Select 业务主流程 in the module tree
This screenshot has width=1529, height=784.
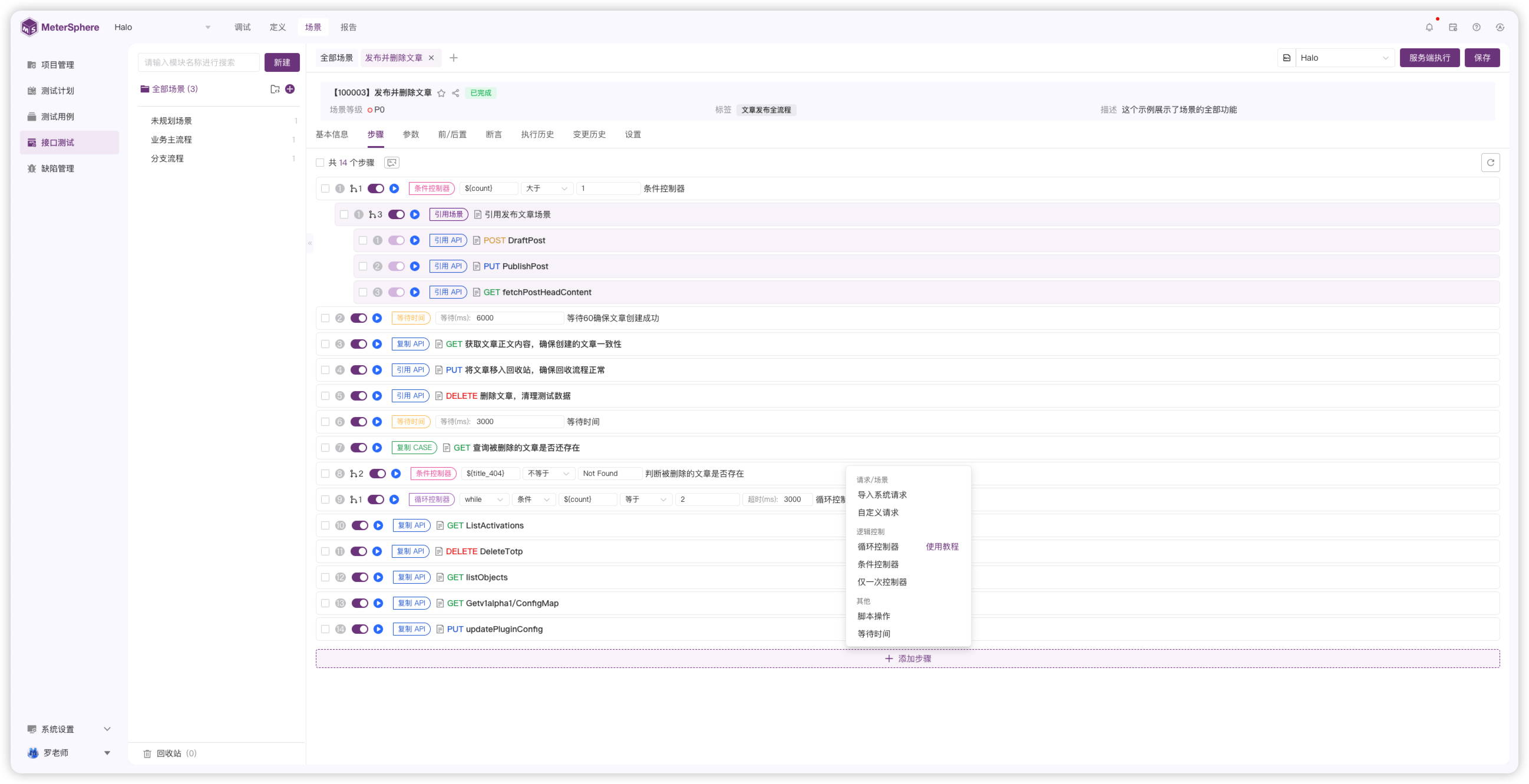click(171, 140)
